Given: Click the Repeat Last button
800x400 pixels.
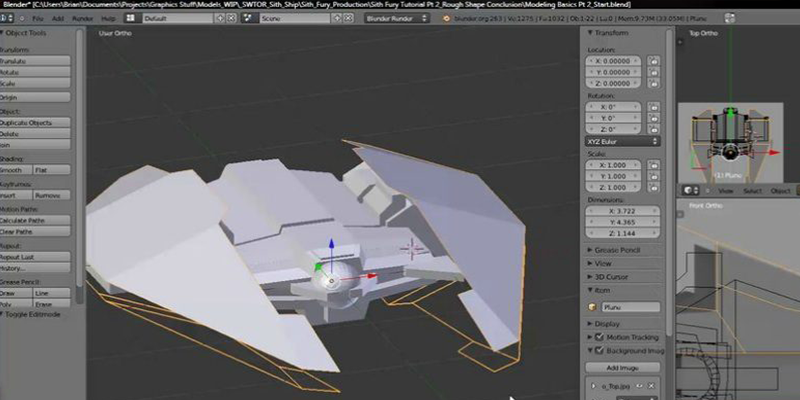Looking at the screenshot, I should pos(35,257).
